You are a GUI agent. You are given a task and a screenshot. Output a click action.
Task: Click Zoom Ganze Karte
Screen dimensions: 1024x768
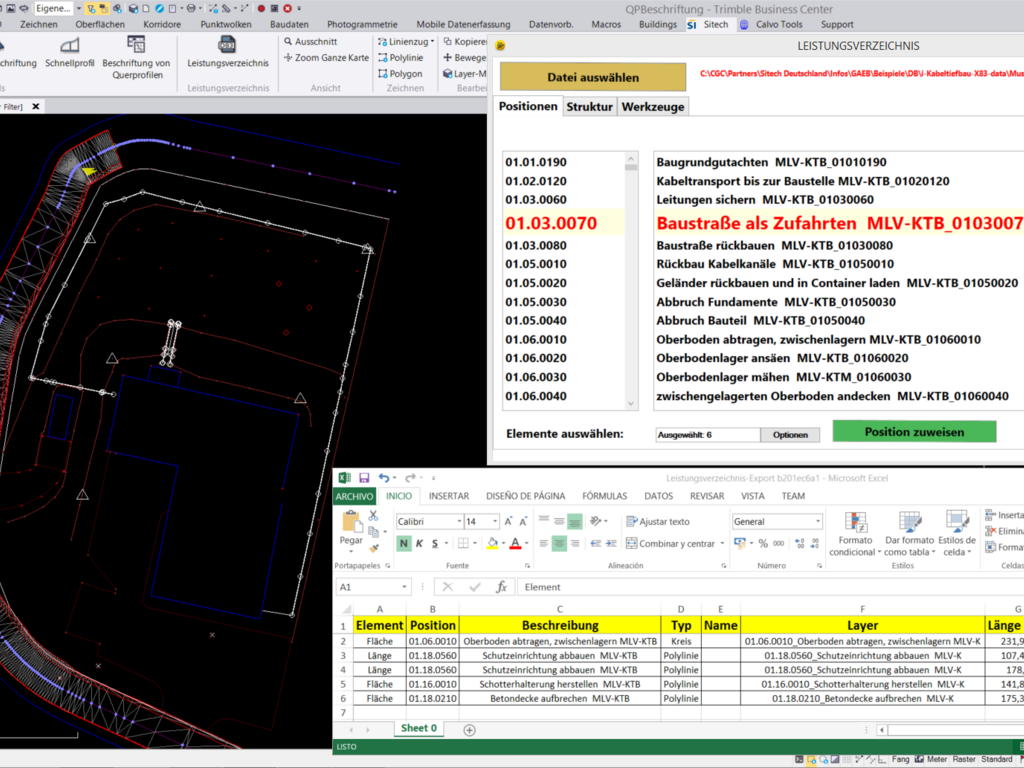[326, 57]
